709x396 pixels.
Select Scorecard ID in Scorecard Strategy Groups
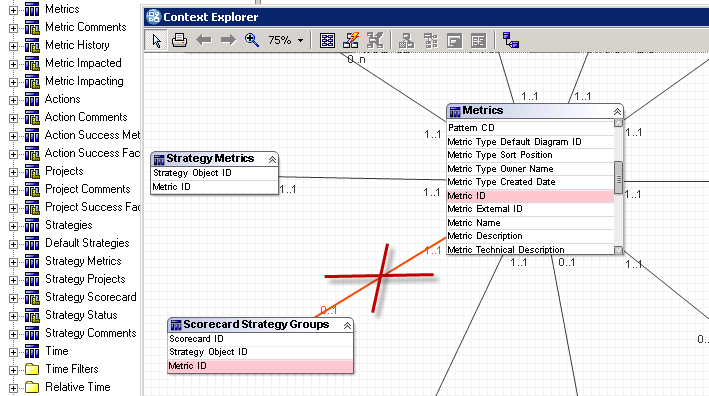[260, 339]
